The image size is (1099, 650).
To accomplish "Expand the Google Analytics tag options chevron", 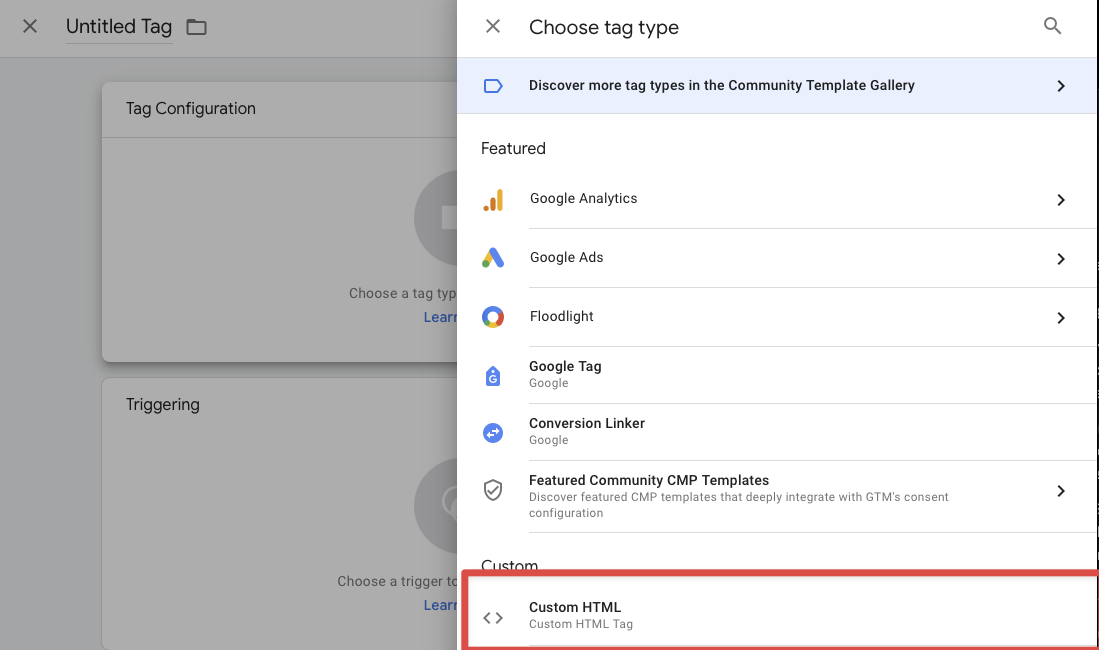I will pyautogui.click(x=1061, y=199).
